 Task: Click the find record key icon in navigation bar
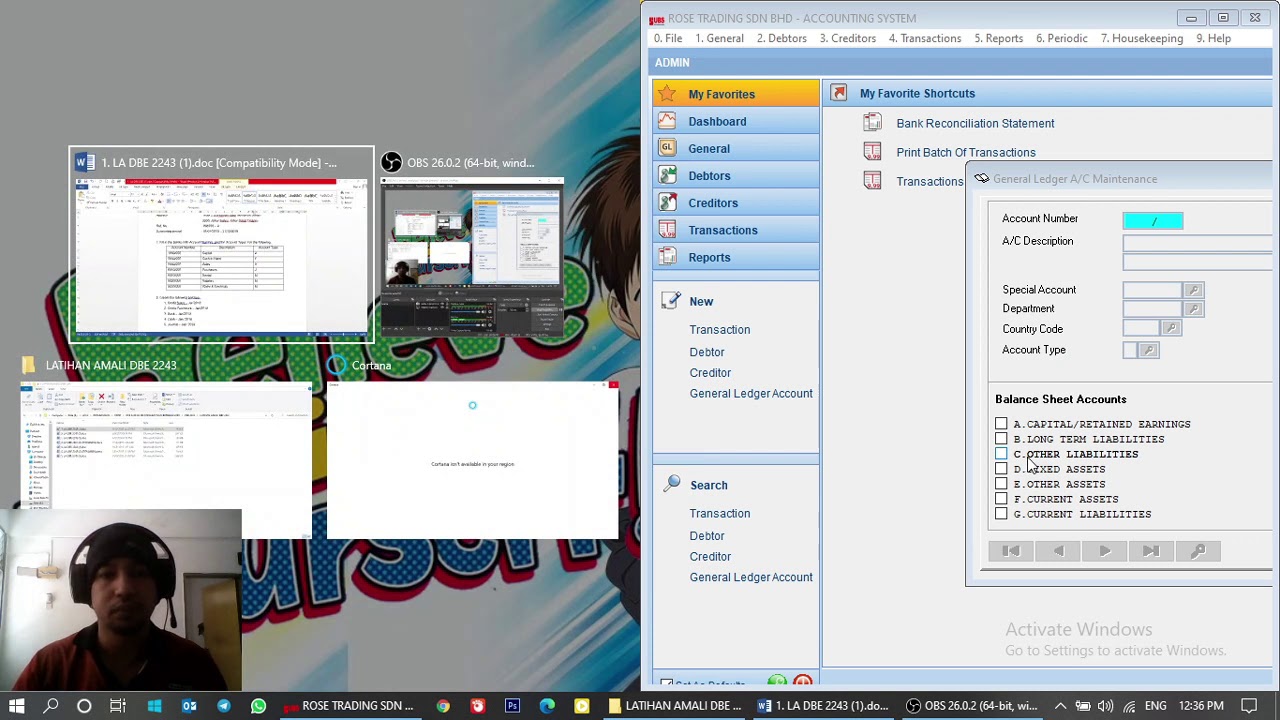[1198, 551]
